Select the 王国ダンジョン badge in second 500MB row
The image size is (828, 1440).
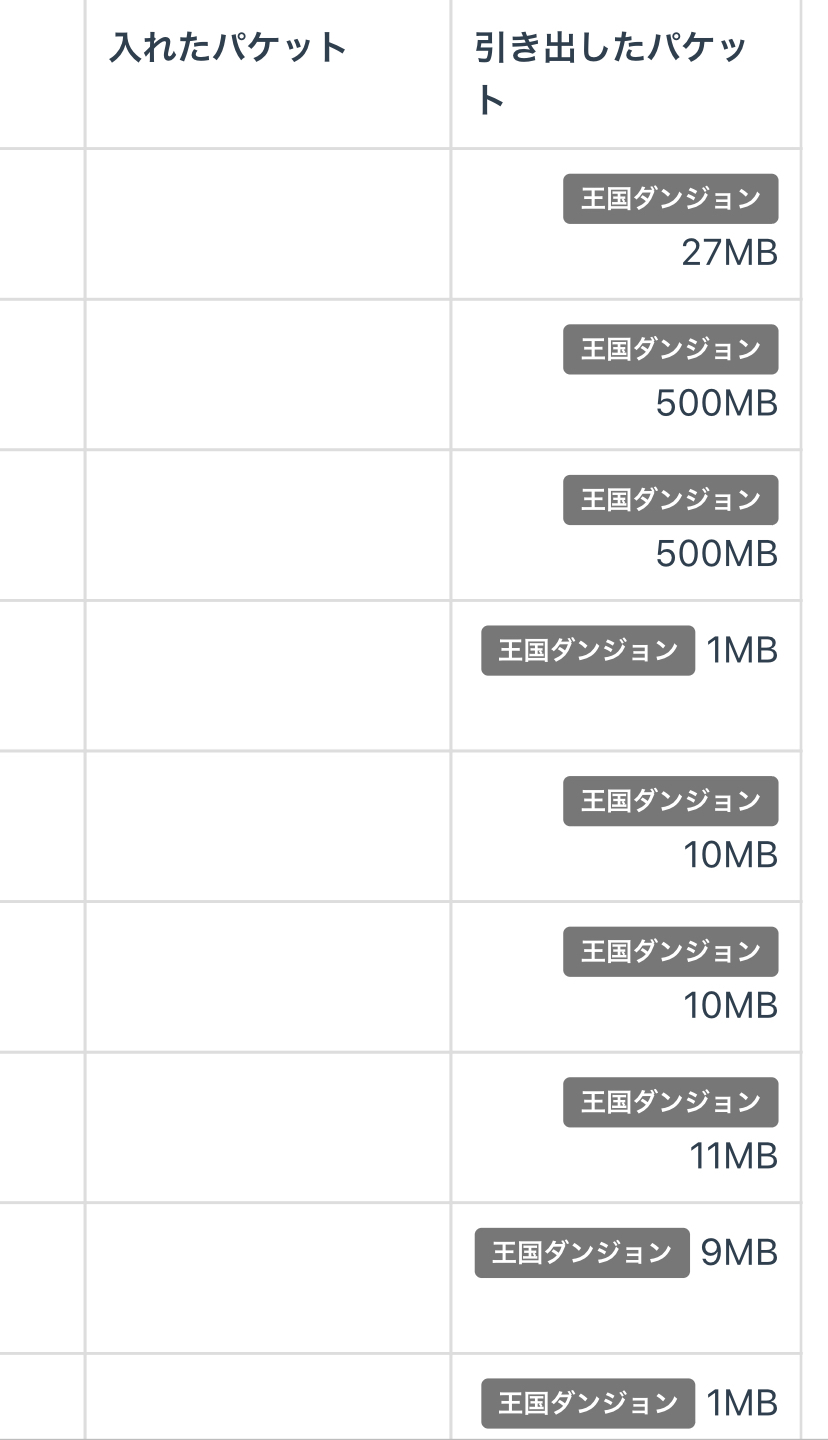point(670,499)
